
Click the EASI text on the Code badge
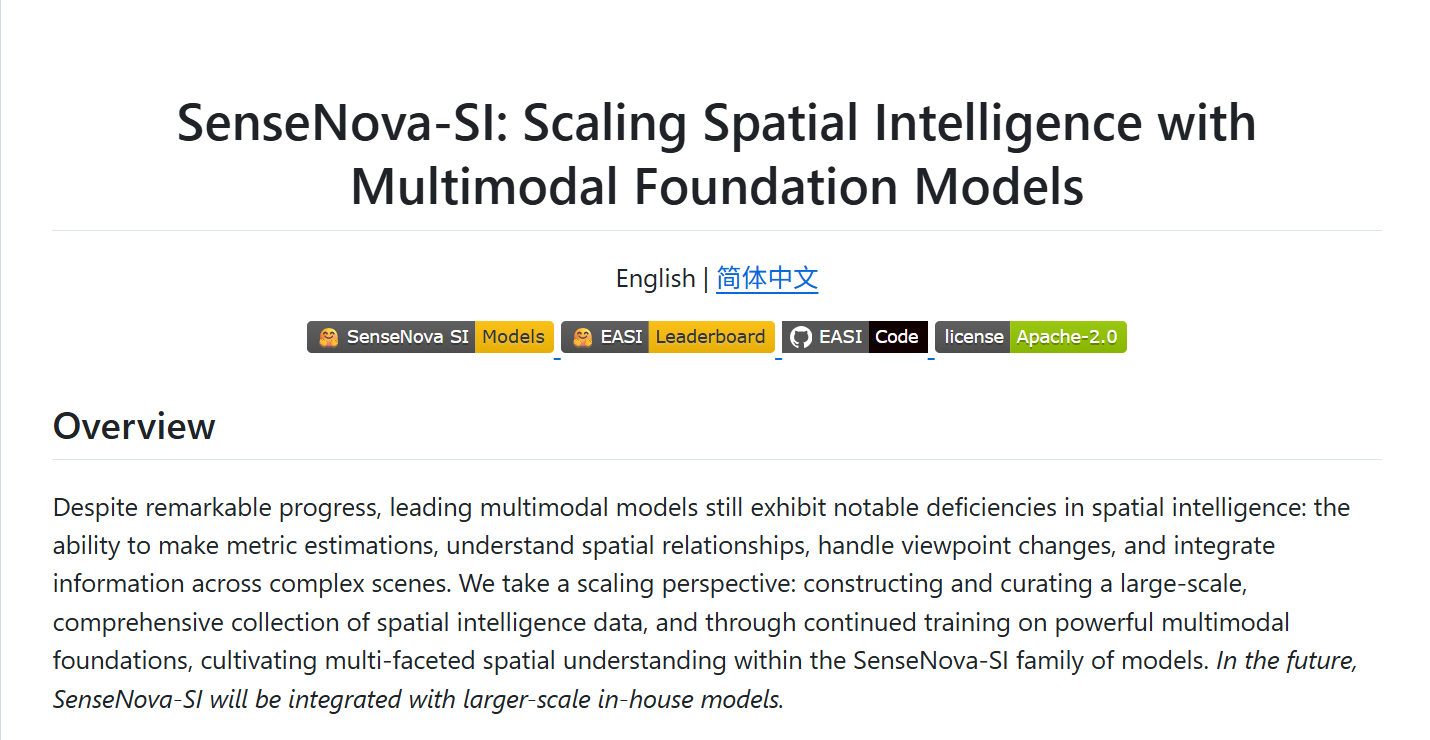[x=840, y=337]
